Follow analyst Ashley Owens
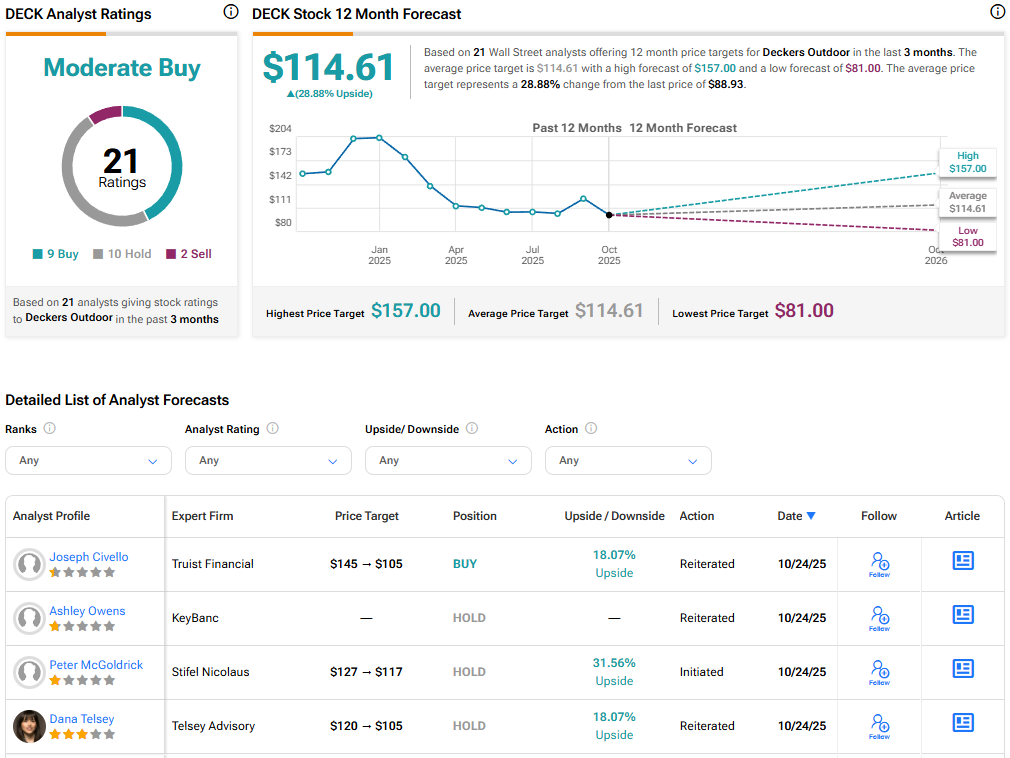 point(879,618)
